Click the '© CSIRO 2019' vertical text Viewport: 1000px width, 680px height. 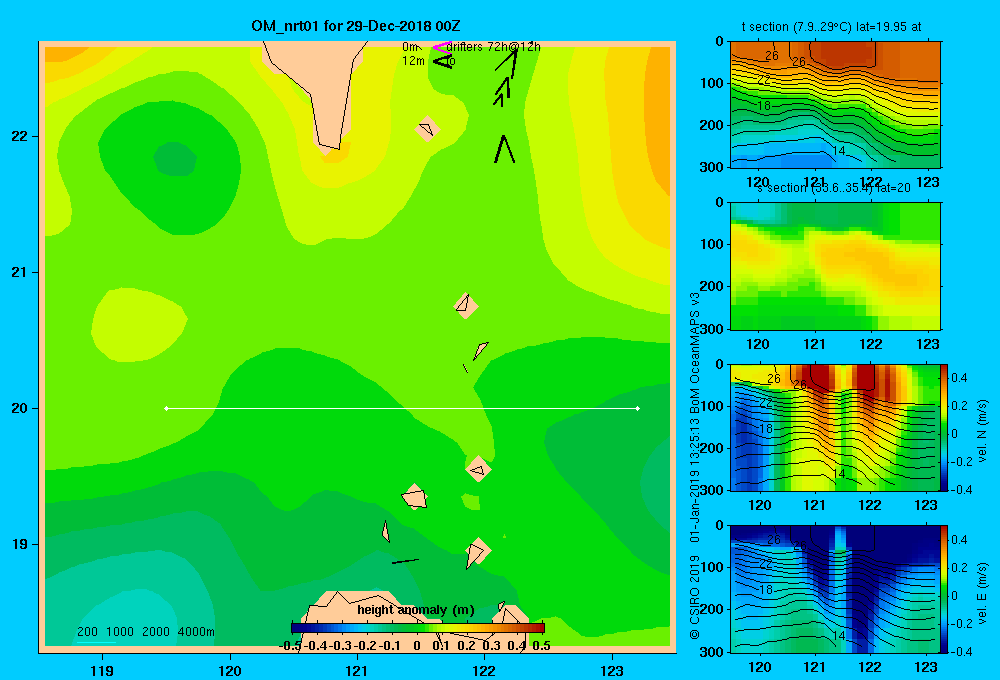695,595
